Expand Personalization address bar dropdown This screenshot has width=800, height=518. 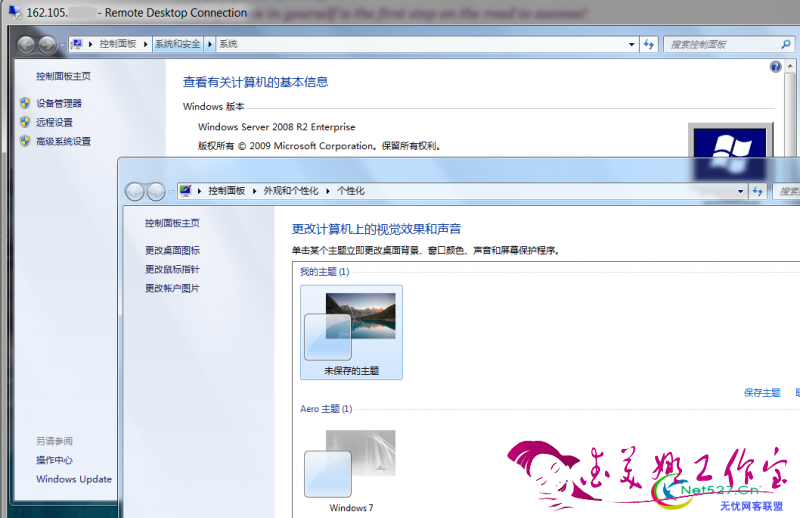(x=740, y=191)
